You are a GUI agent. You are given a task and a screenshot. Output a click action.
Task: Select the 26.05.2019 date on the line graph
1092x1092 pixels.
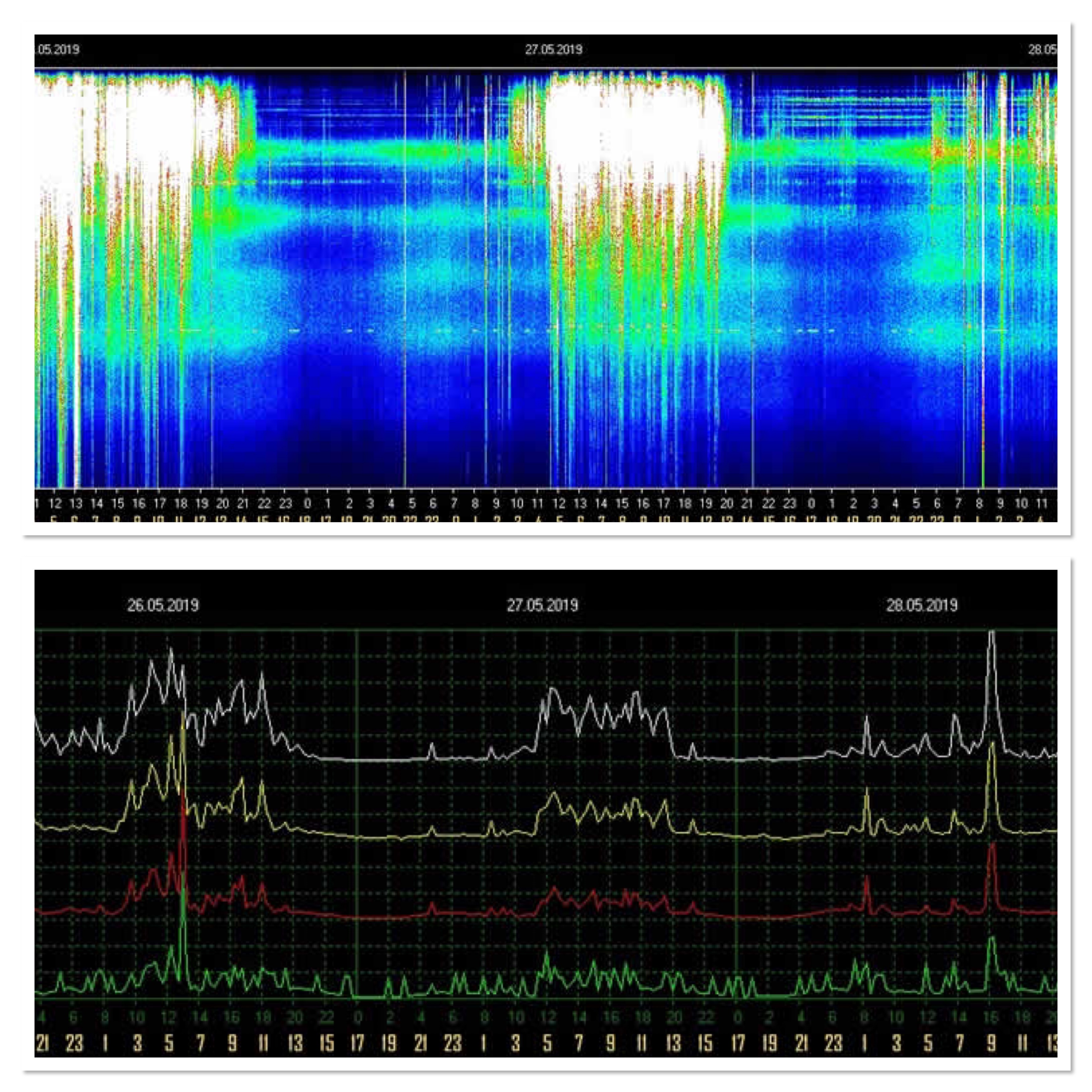point(163,605)
